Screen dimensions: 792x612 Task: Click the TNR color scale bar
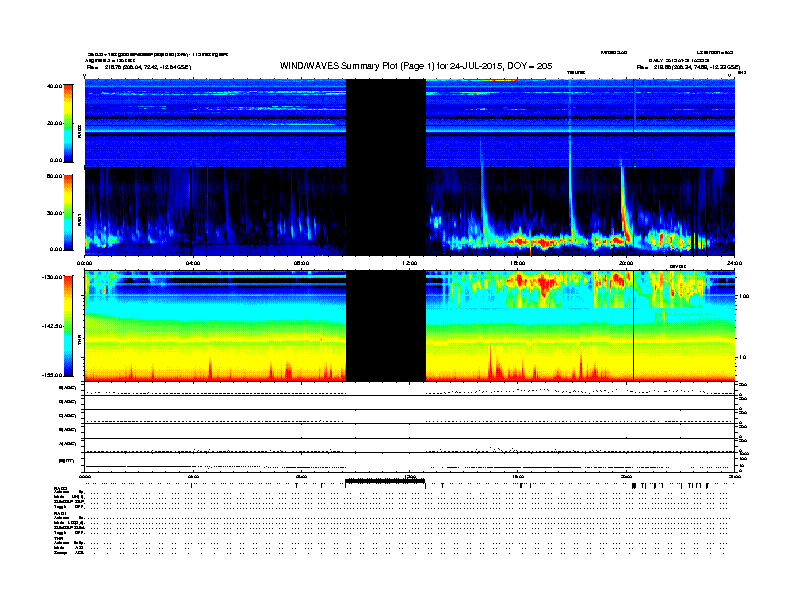pos(66,326)
